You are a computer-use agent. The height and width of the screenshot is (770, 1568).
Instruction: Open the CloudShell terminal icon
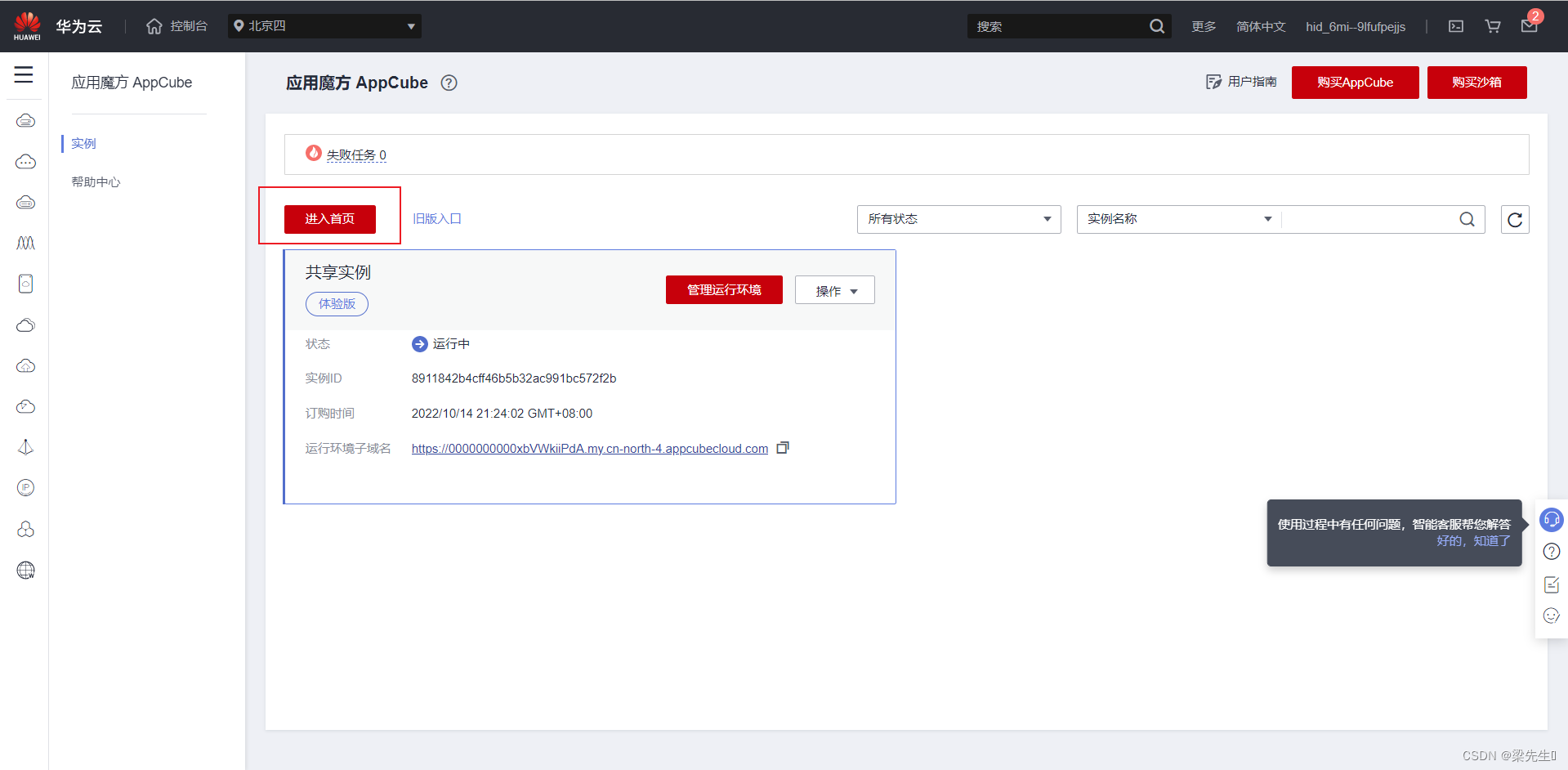click(x=1456, y=26)
